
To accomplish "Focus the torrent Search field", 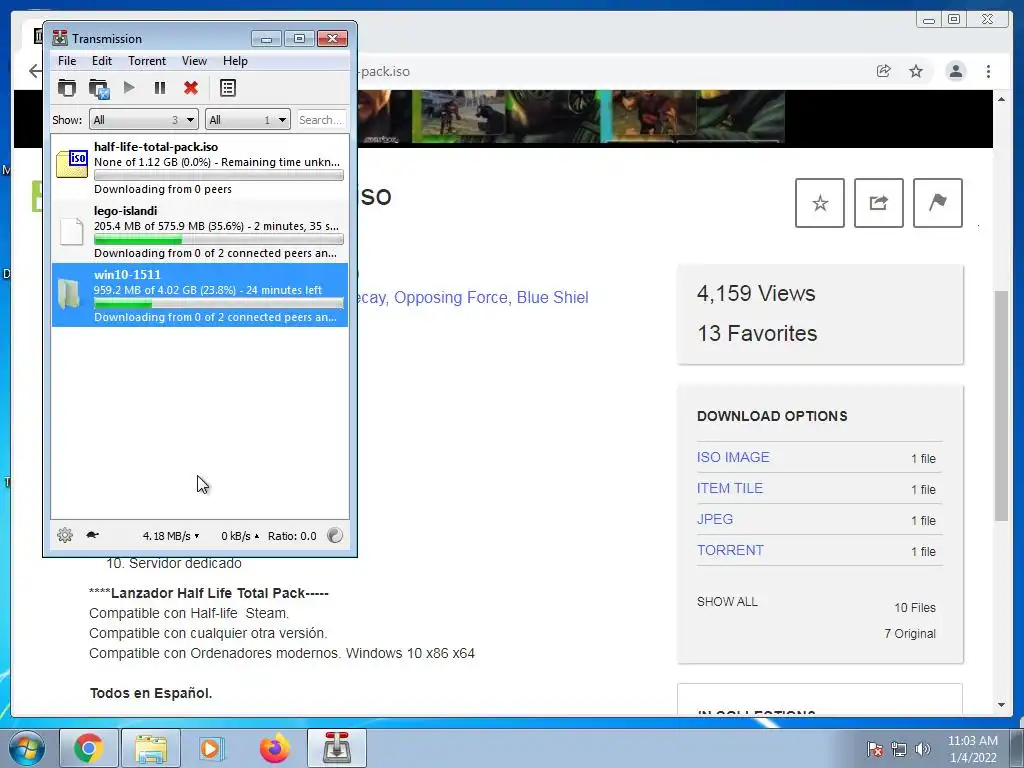I will click(321, 120).
